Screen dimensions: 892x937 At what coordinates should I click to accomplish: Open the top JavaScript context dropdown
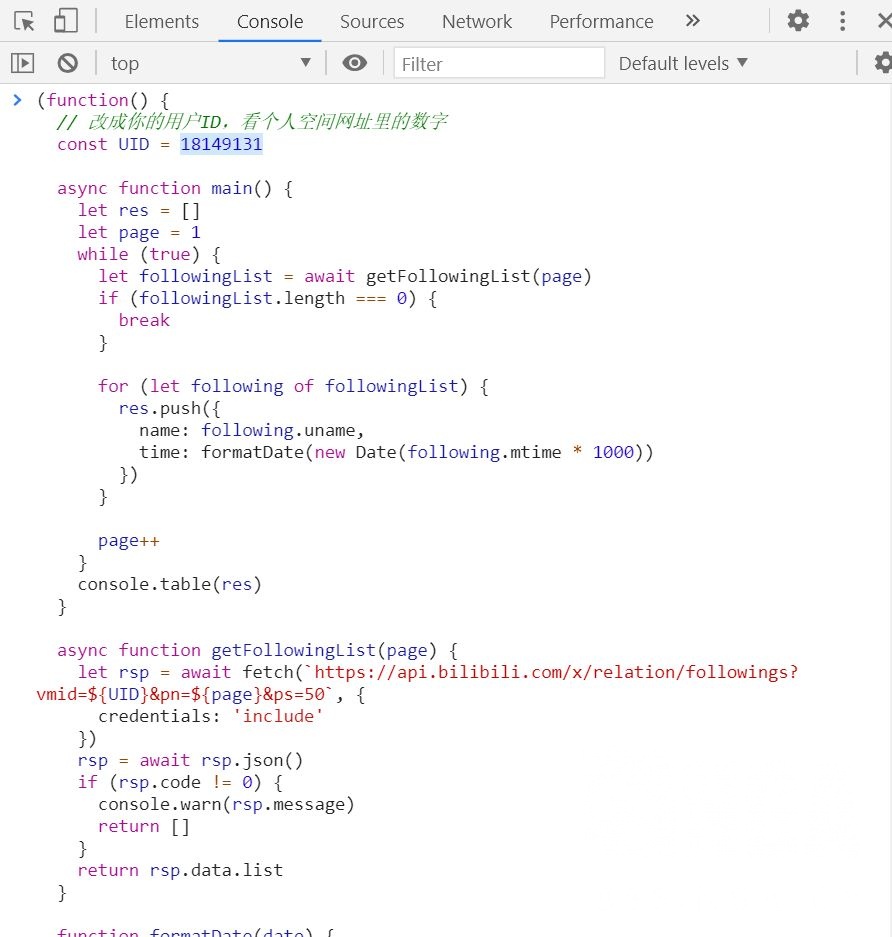(211, 63)
